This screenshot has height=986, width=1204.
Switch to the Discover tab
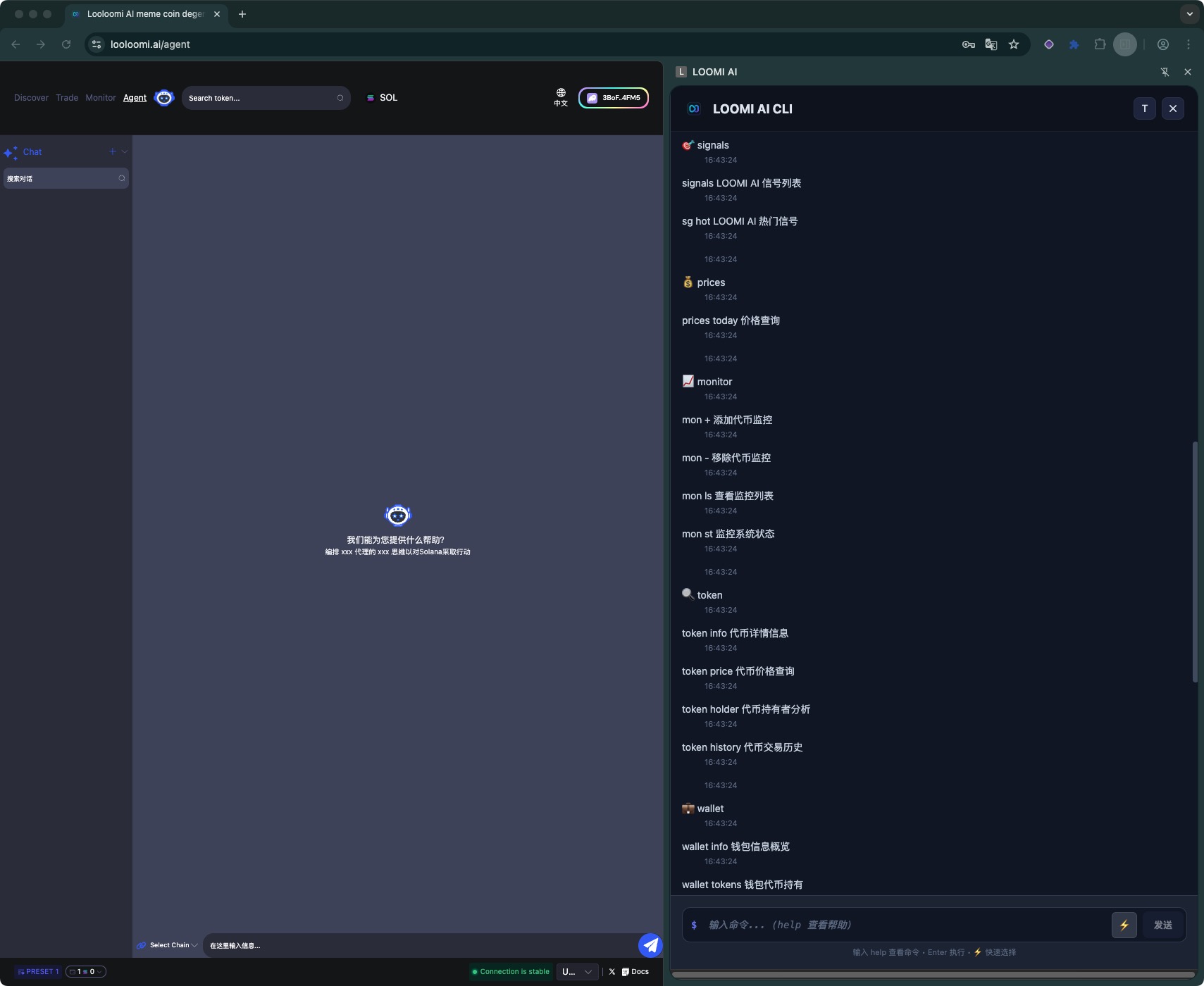click(x=31, y=98)
